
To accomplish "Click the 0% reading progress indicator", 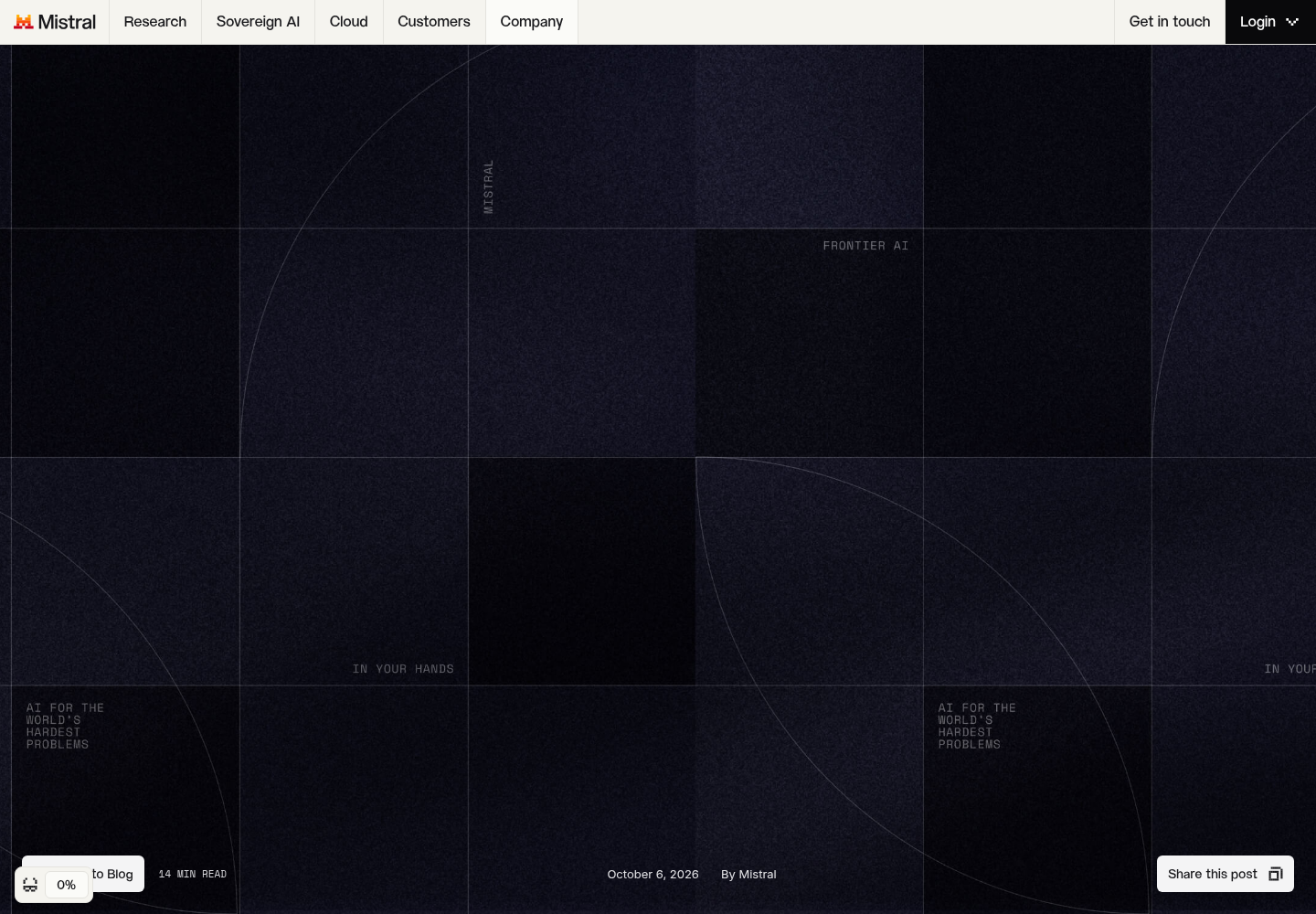I will point(66,885).
